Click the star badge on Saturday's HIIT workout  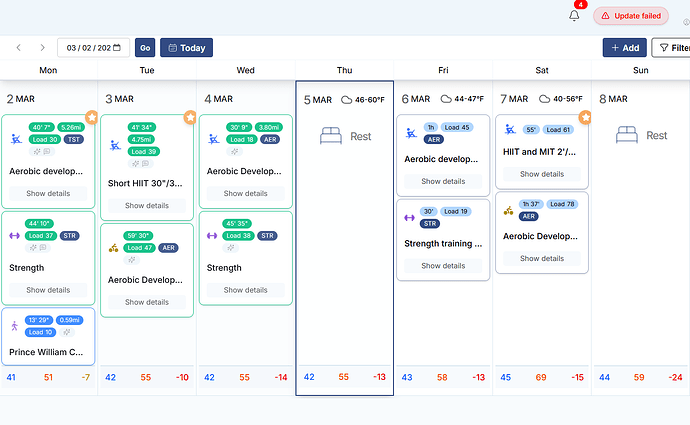585,118
